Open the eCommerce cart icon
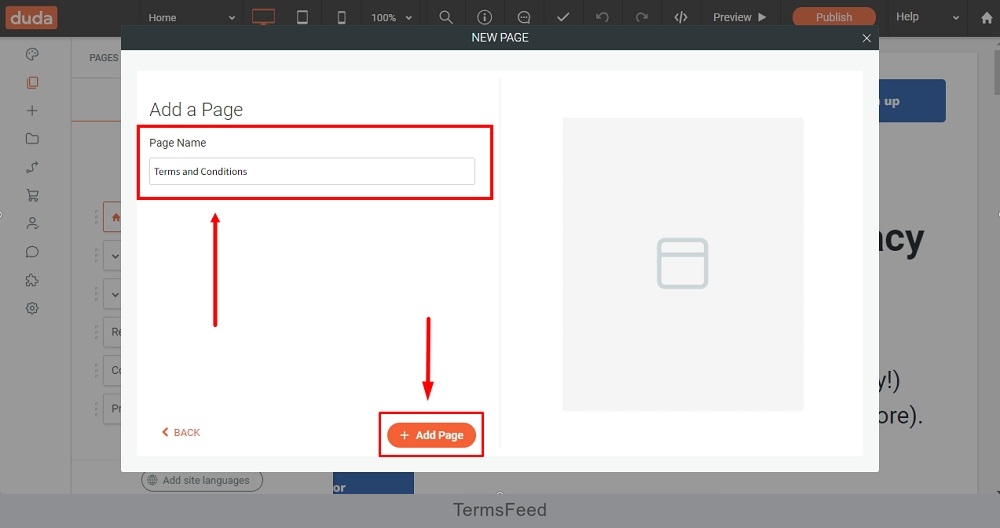 pos(32,195)
